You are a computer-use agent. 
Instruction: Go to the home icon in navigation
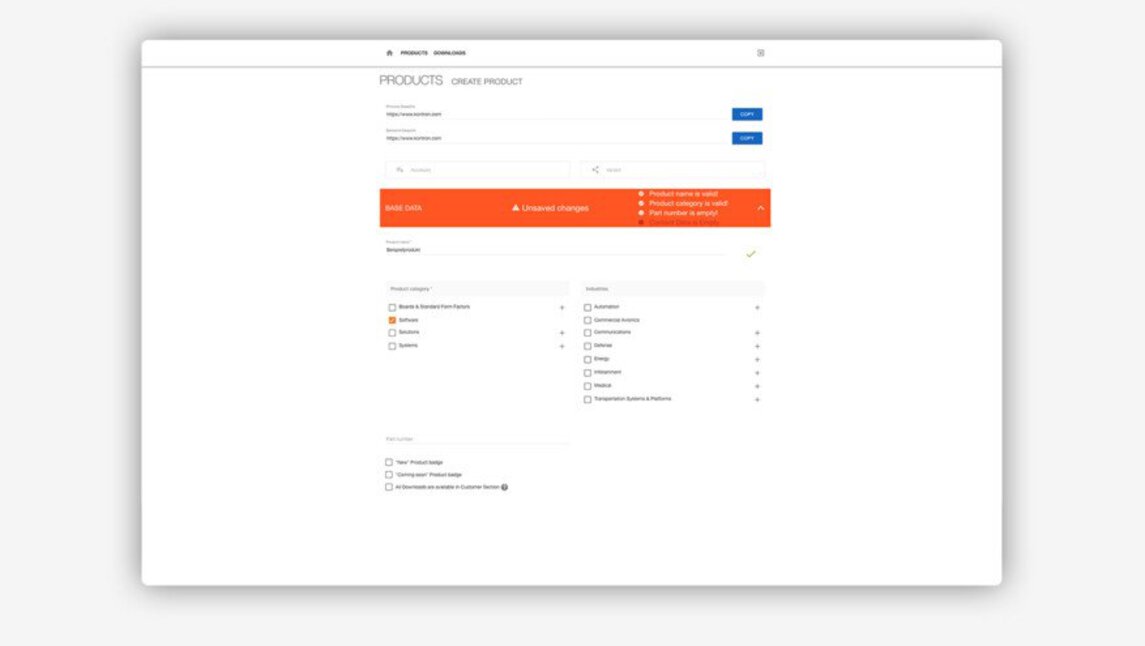click(389, 53)
